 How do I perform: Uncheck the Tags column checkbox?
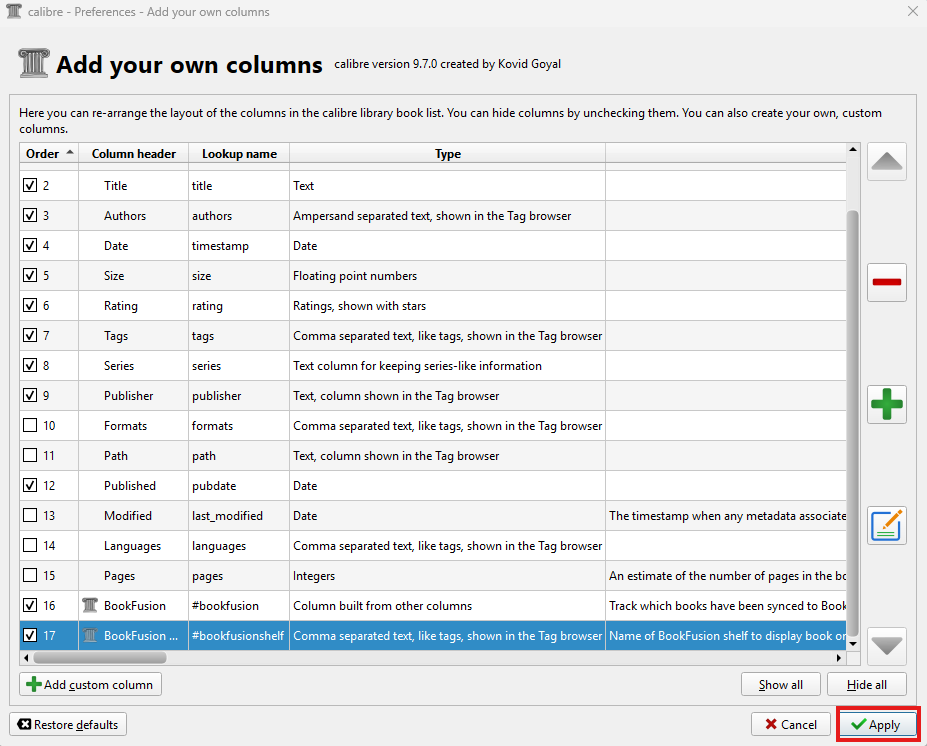tap(30, 335)
